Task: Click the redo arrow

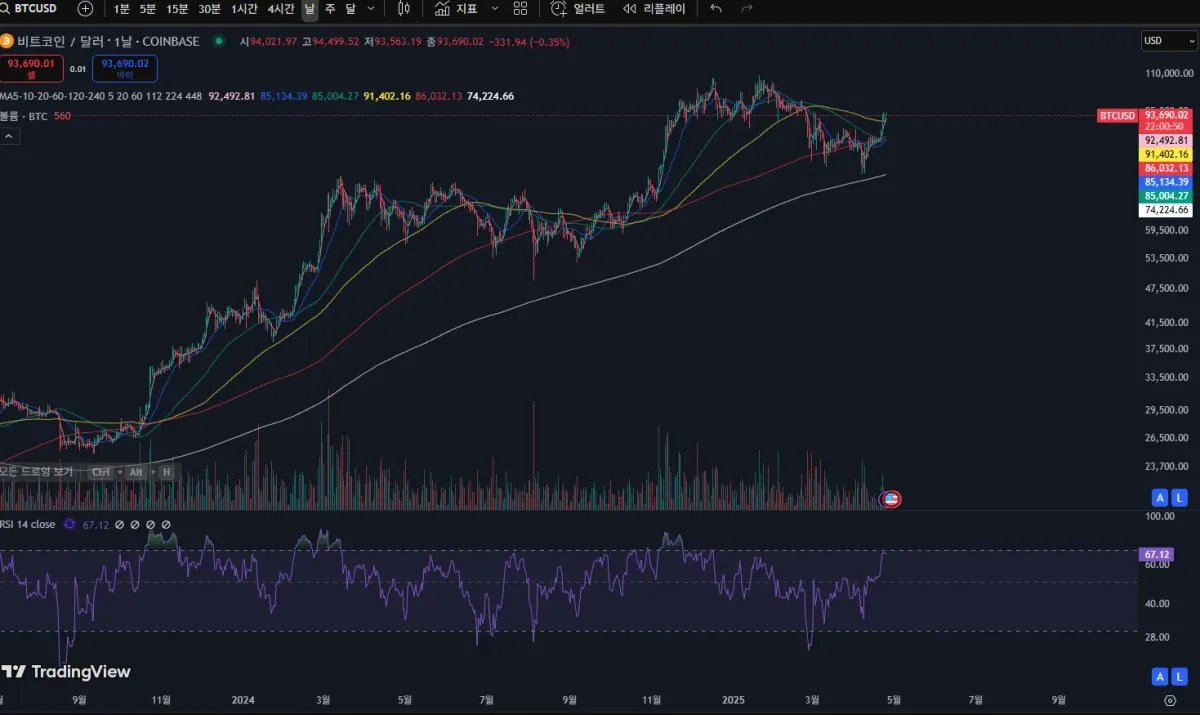Action: point(747,8)
